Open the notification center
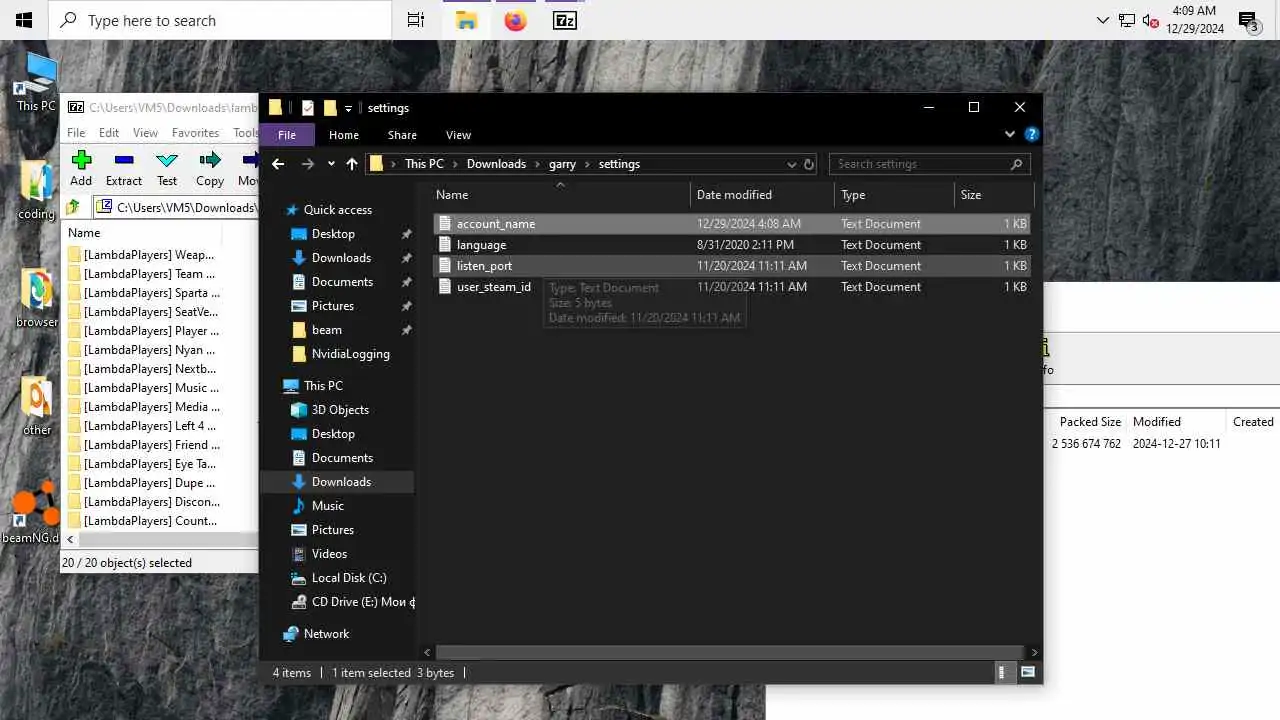Screen dimensions: 1280x720 [1248, 20]
